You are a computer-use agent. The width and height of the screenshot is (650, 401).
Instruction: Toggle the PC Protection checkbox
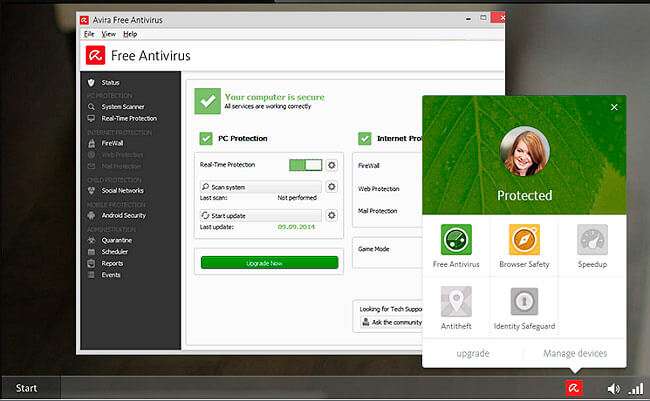pyautogui.click(x=206, y=138)
